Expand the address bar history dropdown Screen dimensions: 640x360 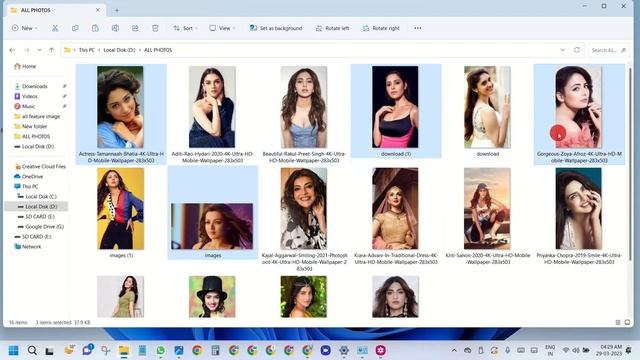562,50
